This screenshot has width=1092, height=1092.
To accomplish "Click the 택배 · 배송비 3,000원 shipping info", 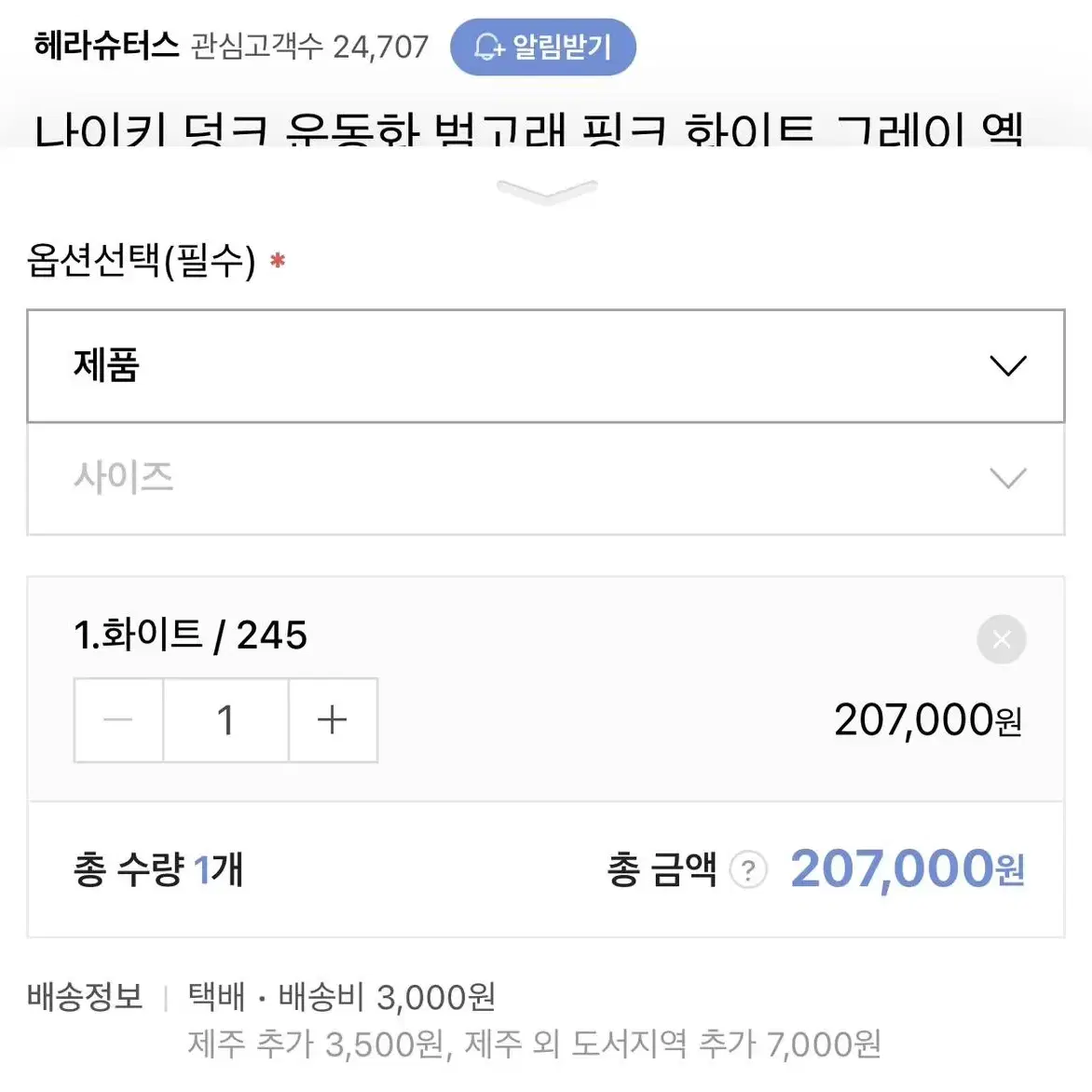I will point(341,997).
